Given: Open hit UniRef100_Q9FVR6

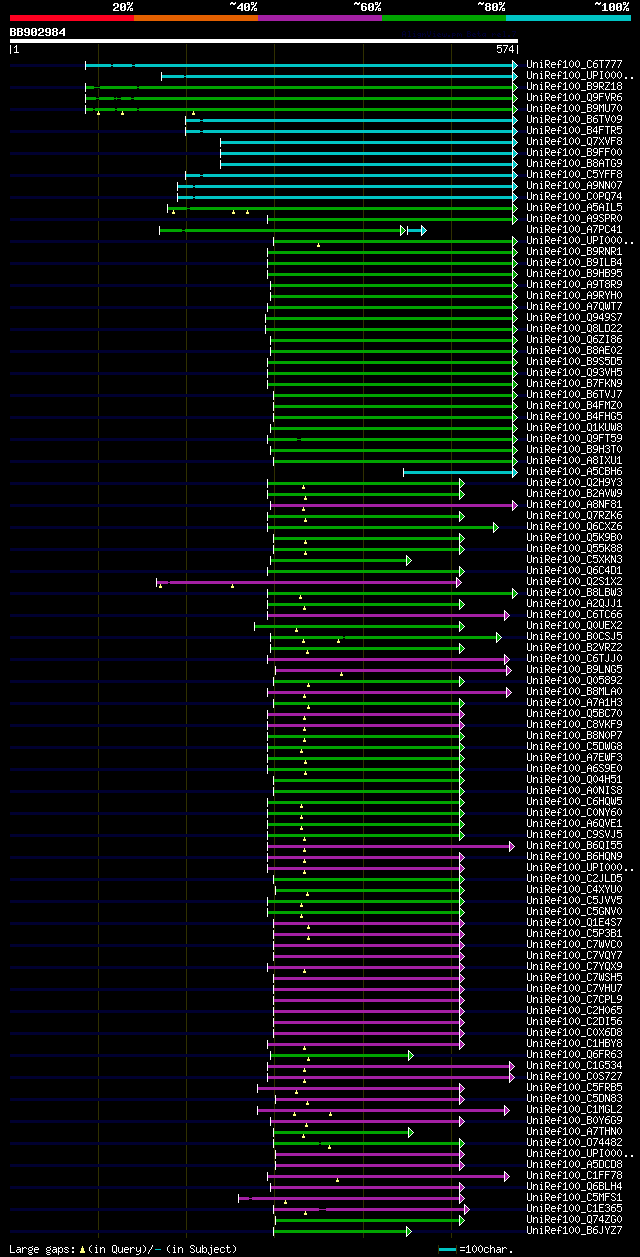Looking at the screenshot, I should [574, 97].
